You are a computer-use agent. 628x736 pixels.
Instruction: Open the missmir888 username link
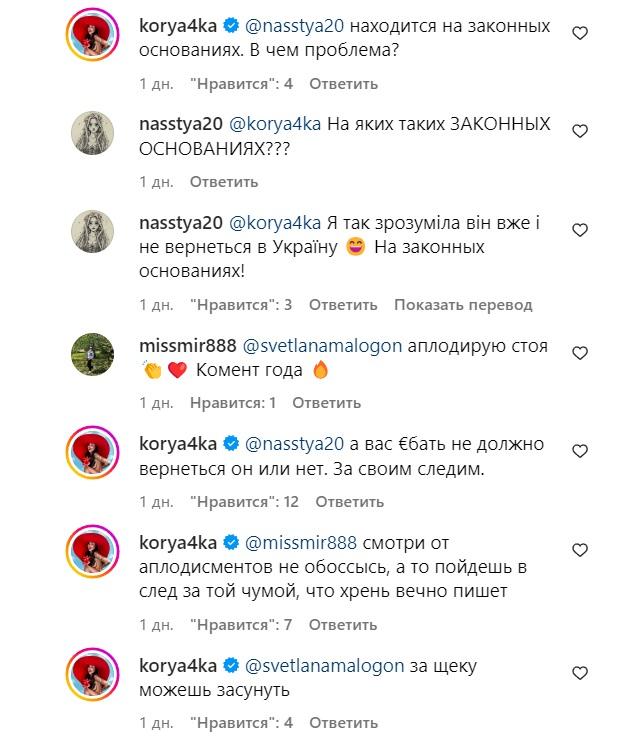(188, 346)
